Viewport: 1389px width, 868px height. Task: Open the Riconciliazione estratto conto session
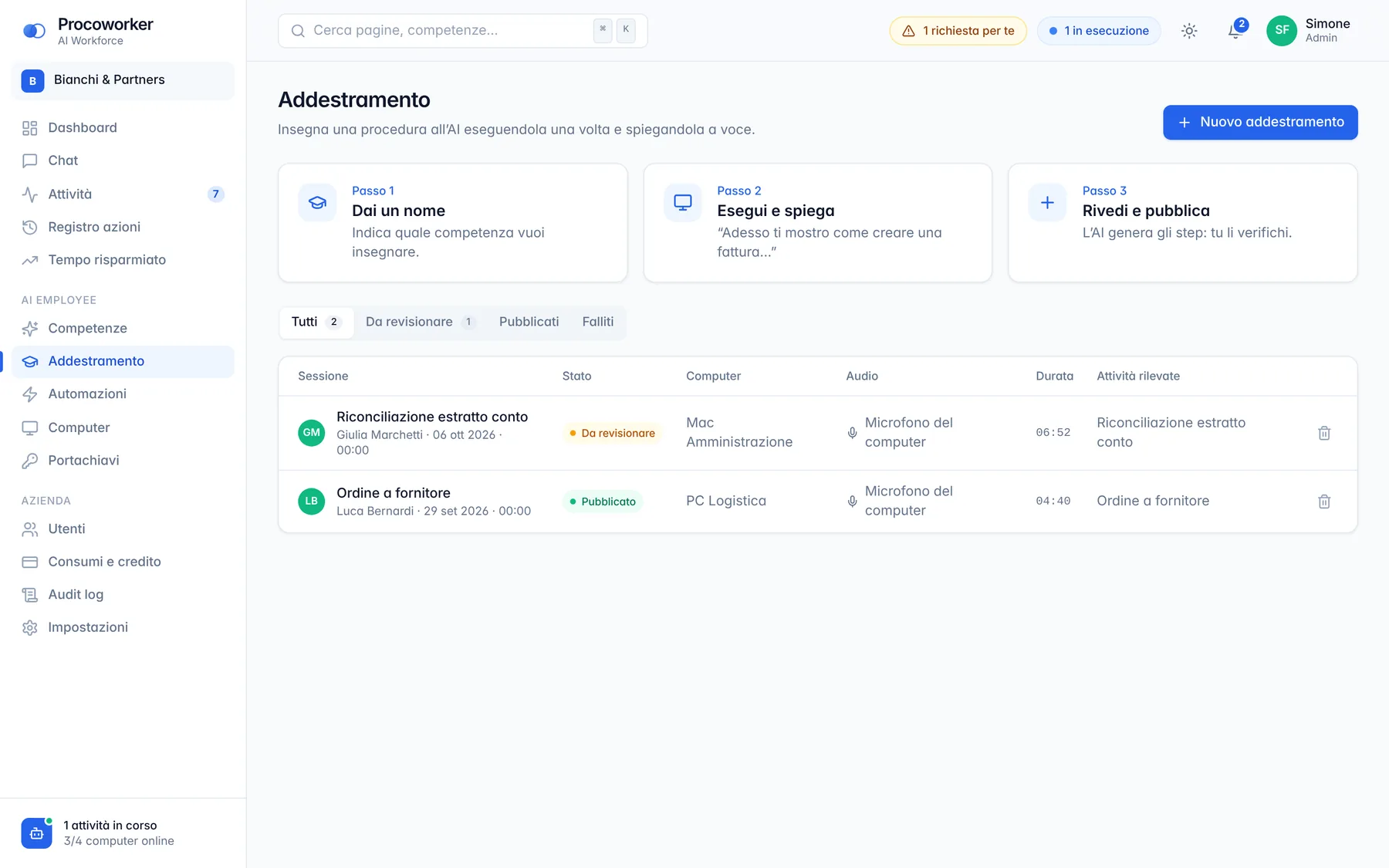tap(817, 433)
